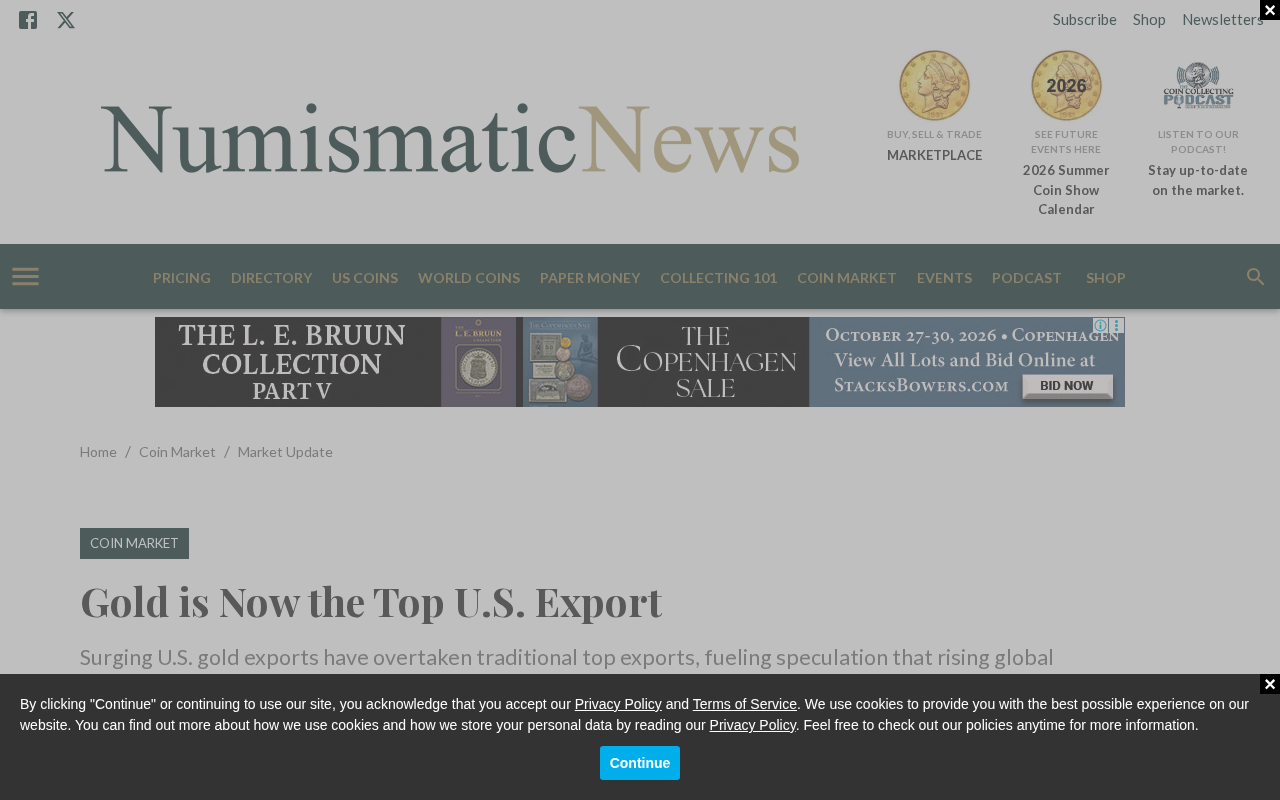Viewport: 1280px width, 800px height.
Task: Open the Paper Money section
Action: point(590,278)
